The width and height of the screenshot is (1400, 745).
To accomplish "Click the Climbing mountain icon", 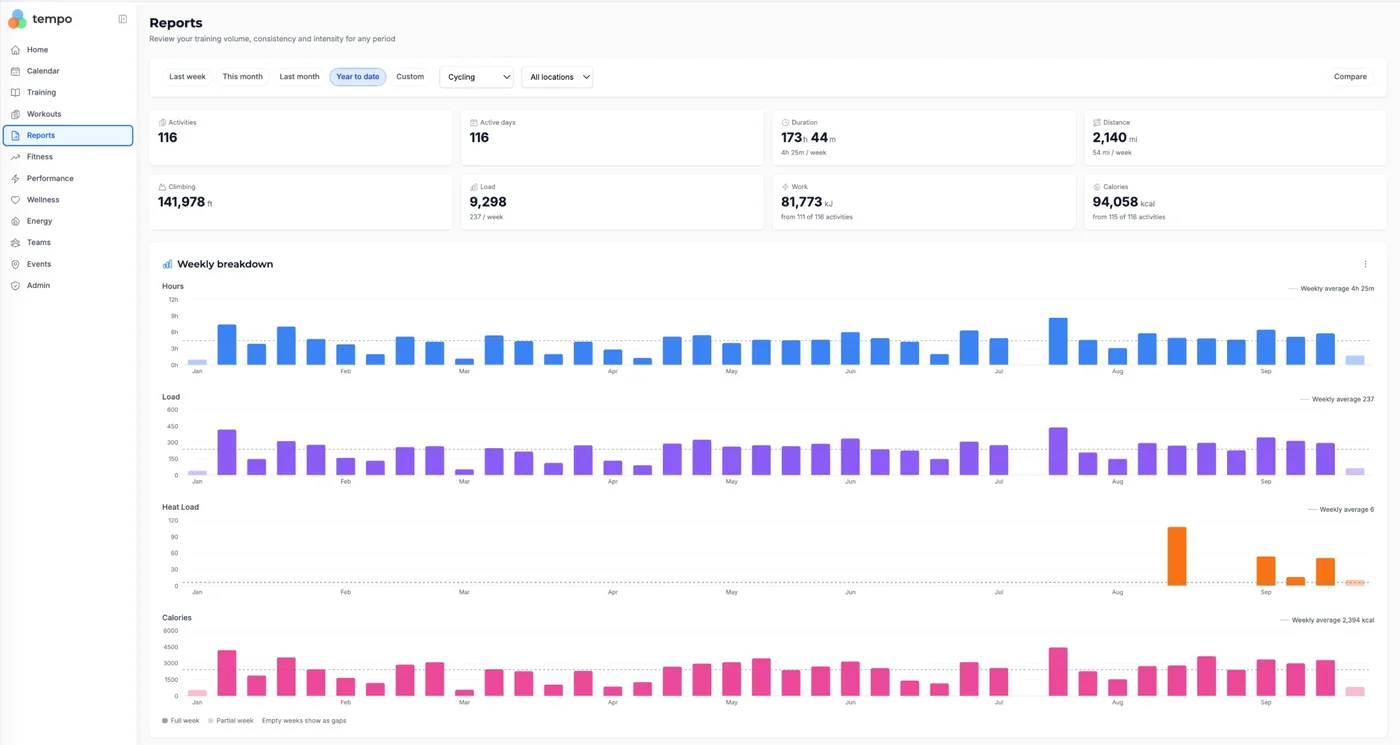I will click(x=162, y=187).
